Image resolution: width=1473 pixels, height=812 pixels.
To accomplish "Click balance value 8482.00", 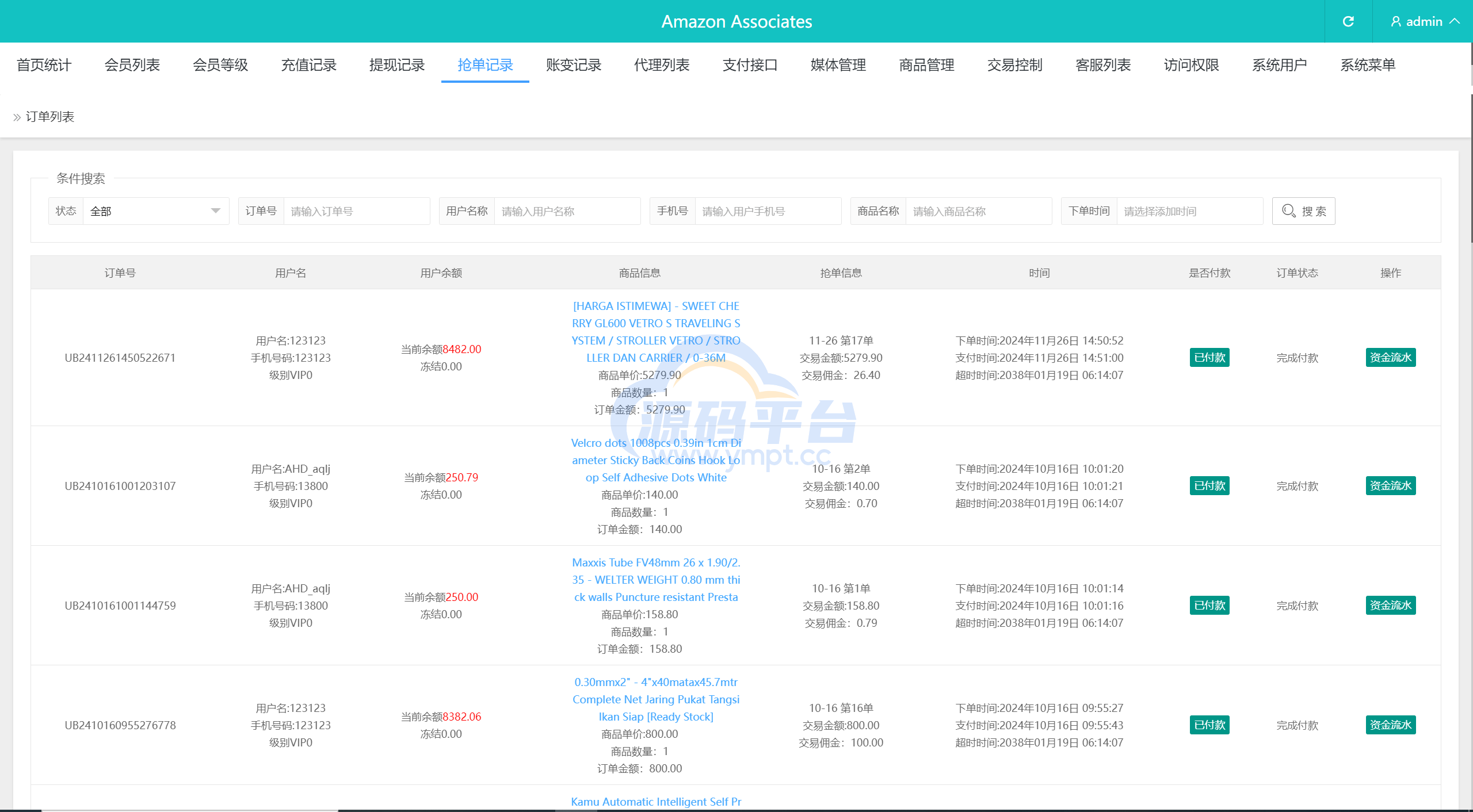I will pos(462,349).
